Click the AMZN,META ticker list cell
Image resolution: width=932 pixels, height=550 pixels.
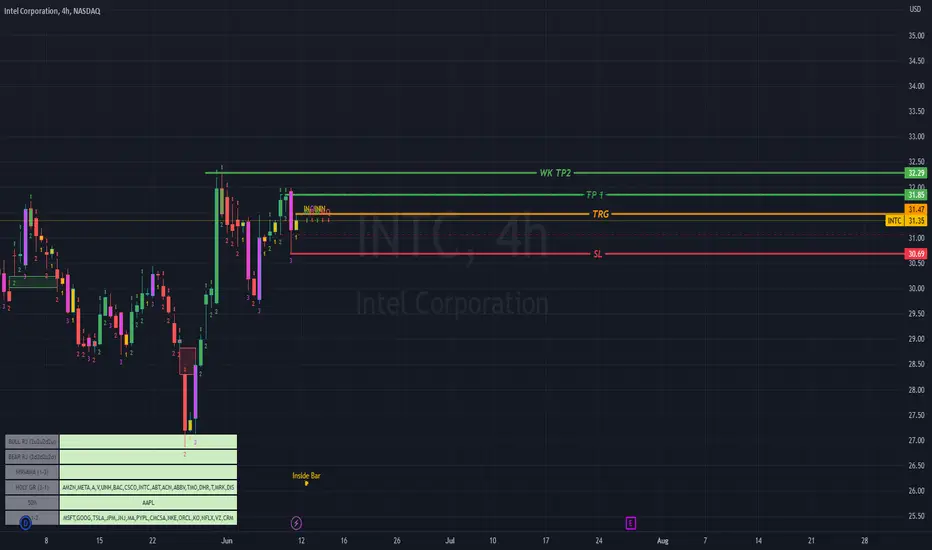coord(148,488)
